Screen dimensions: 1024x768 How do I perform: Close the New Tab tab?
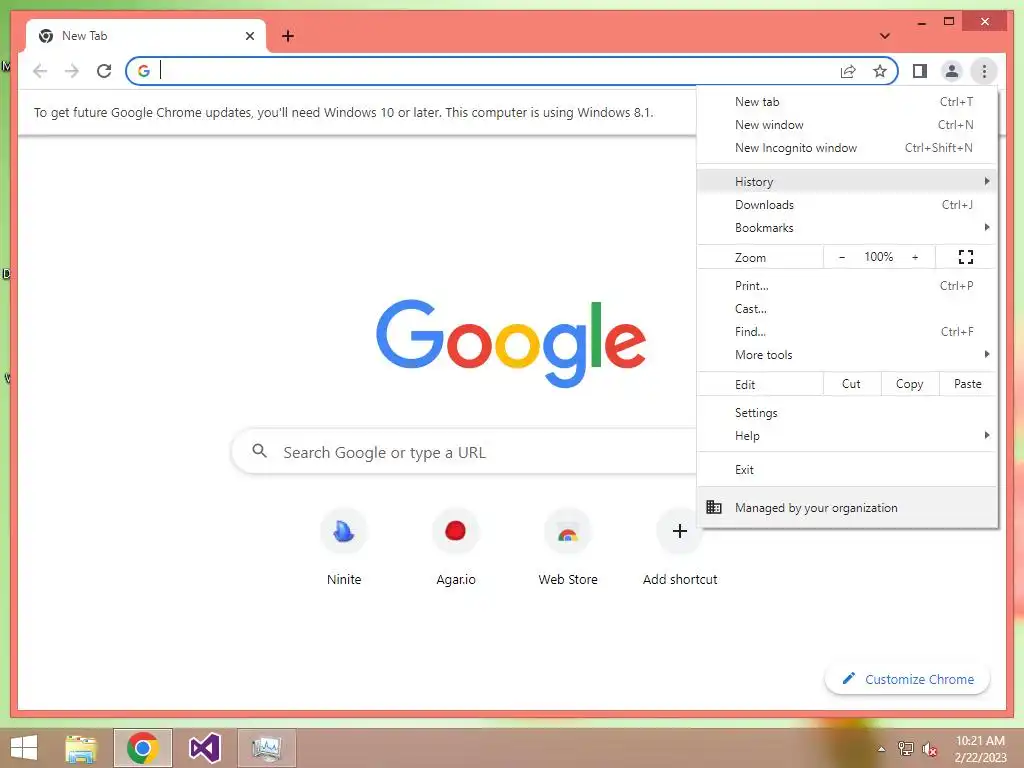(x=249, y=36)
